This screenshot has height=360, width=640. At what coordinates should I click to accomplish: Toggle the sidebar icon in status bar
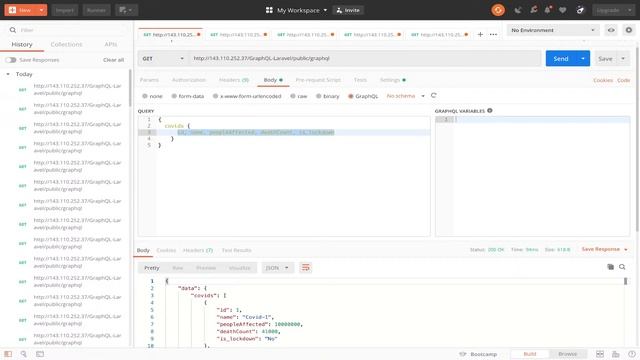coord(8,354)
